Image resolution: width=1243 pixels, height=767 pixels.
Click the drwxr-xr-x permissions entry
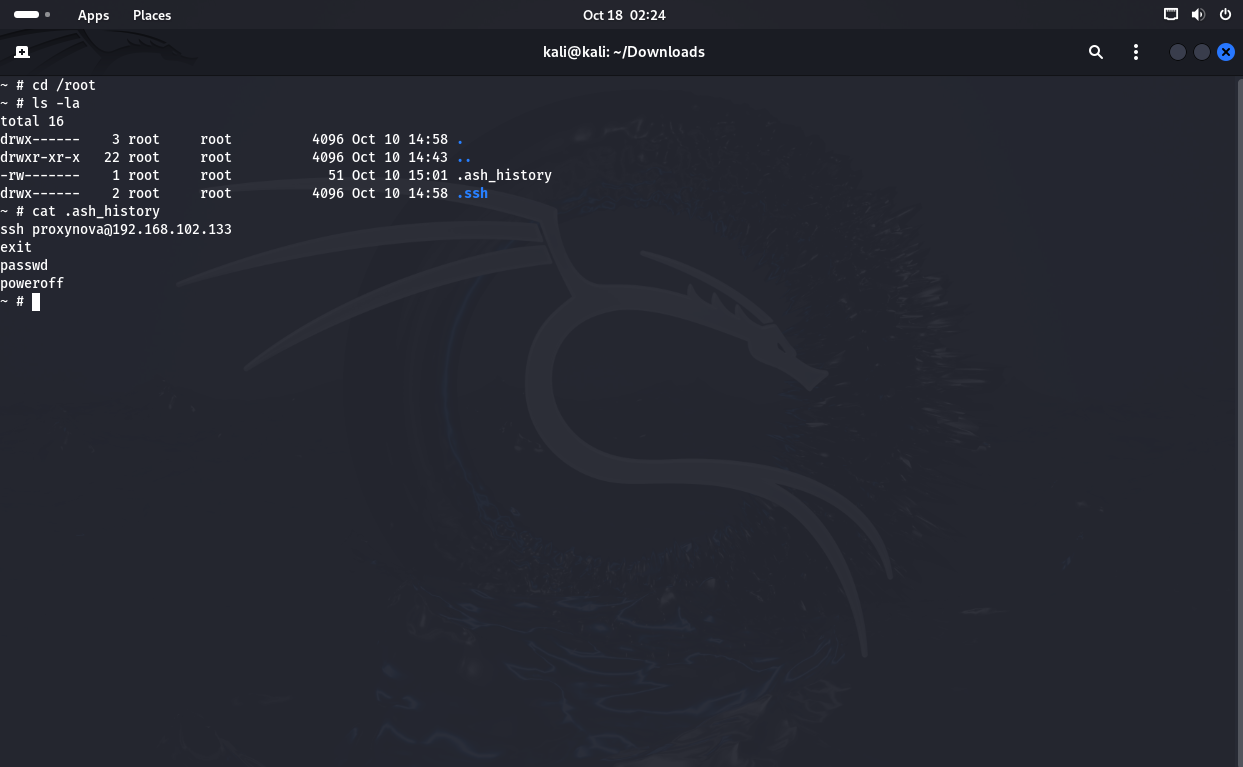click(40, 157)
